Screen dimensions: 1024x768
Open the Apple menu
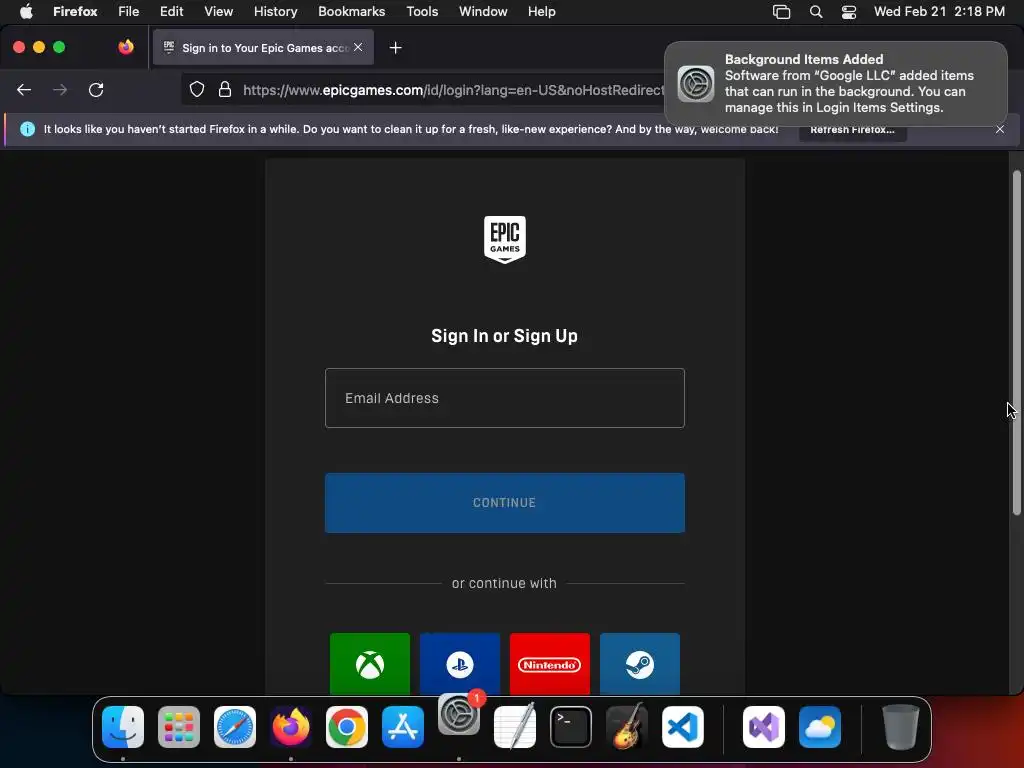point(26,12)
